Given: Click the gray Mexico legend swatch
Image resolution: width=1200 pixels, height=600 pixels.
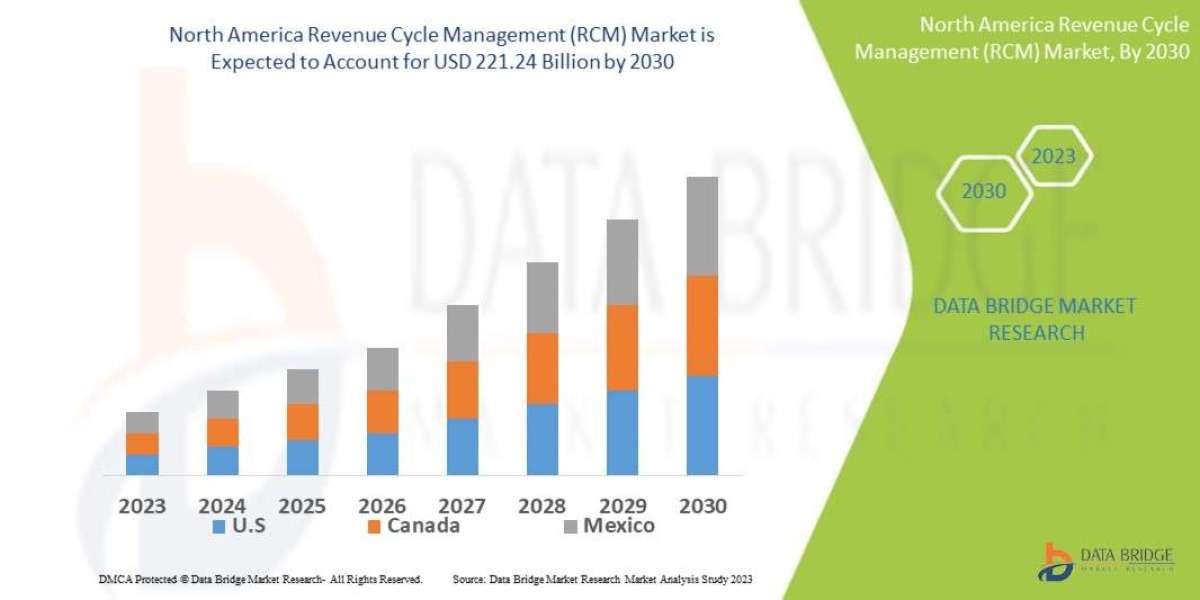Looking at the screenshot, I should point(571,526).
